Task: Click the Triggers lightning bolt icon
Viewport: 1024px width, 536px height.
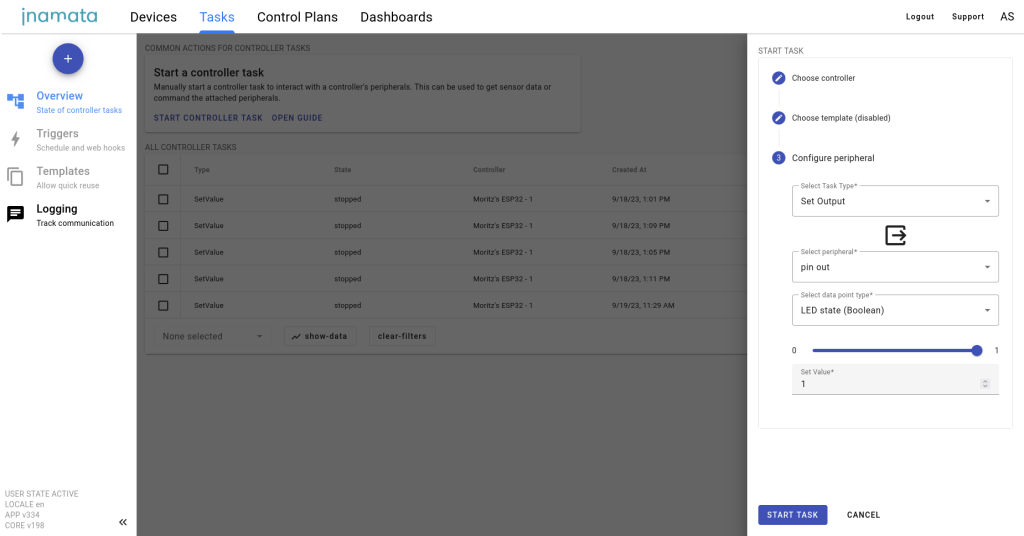Action: [x=16, y=138]
